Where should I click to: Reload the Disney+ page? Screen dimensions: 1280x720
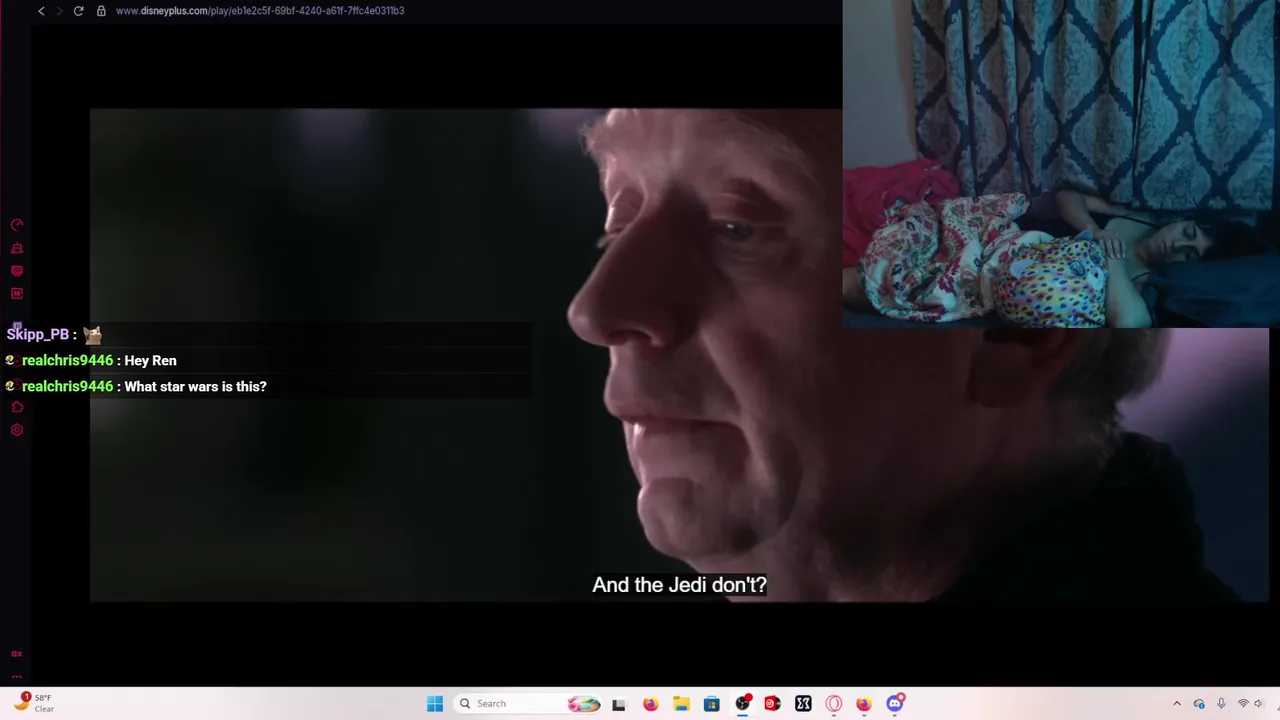click(78, 11)
